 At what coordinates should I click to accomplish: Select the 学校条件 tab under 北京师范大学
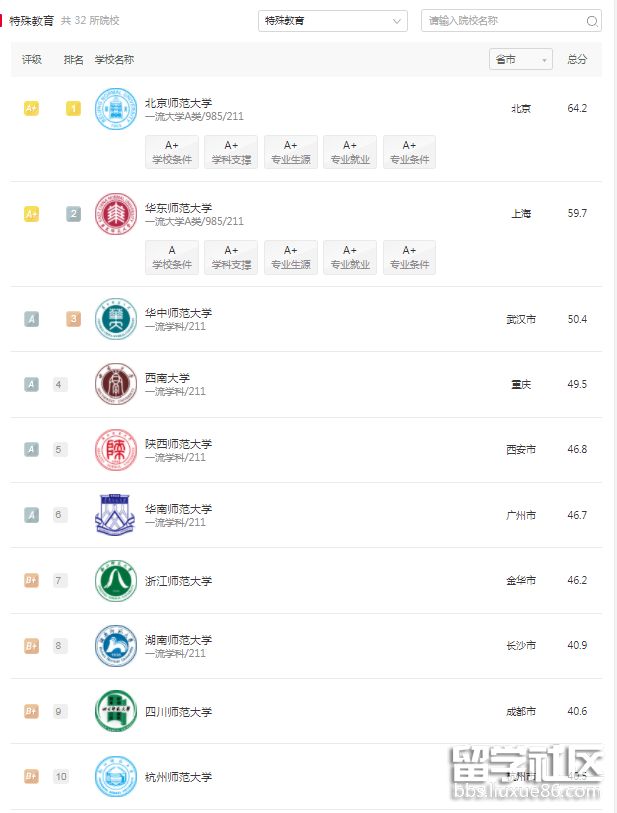[172, 152]
